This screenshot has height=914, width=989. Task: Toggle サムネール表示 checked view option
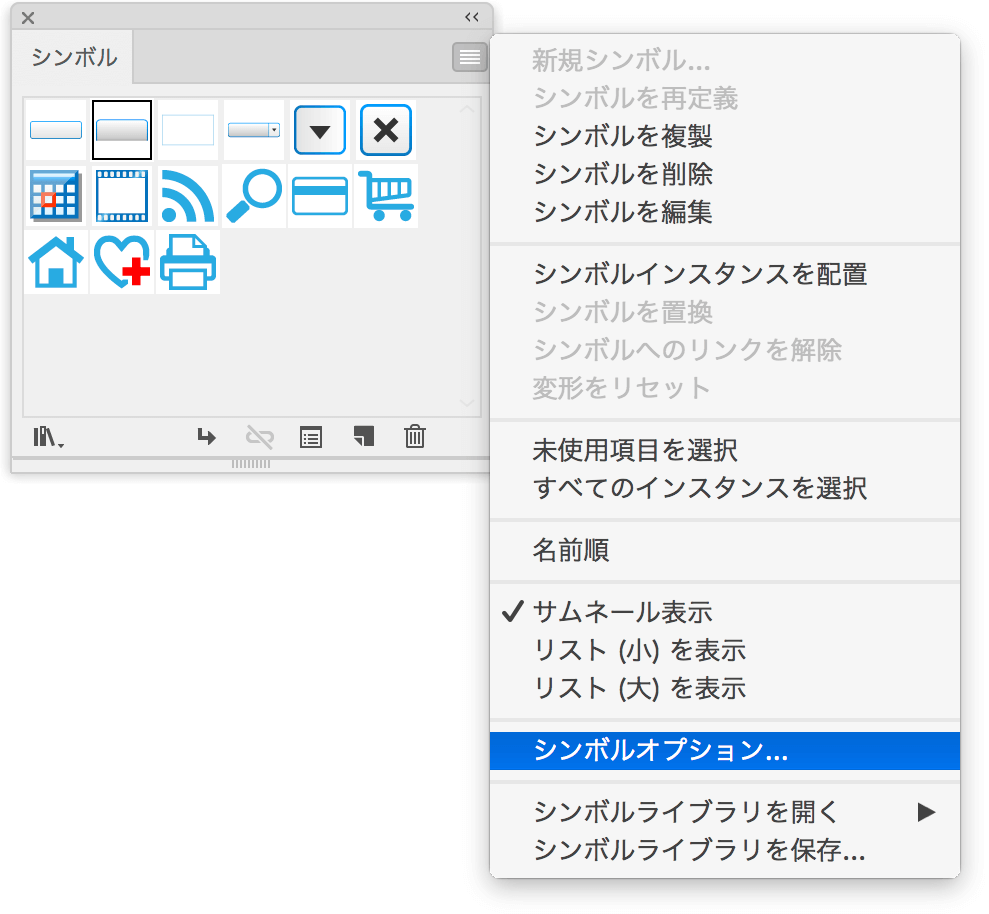pos(725,612)
